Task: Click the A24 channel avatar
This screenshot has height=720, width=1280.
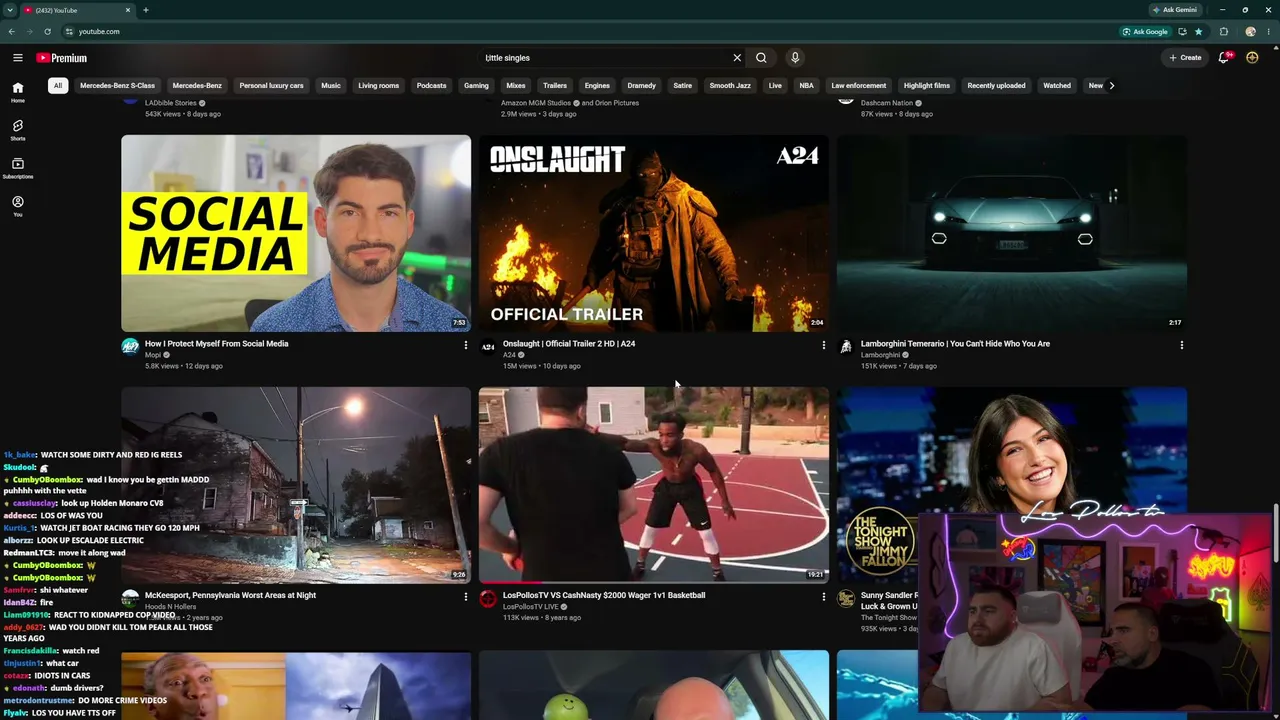Action: pyautogui.click(x=488, y=347)
